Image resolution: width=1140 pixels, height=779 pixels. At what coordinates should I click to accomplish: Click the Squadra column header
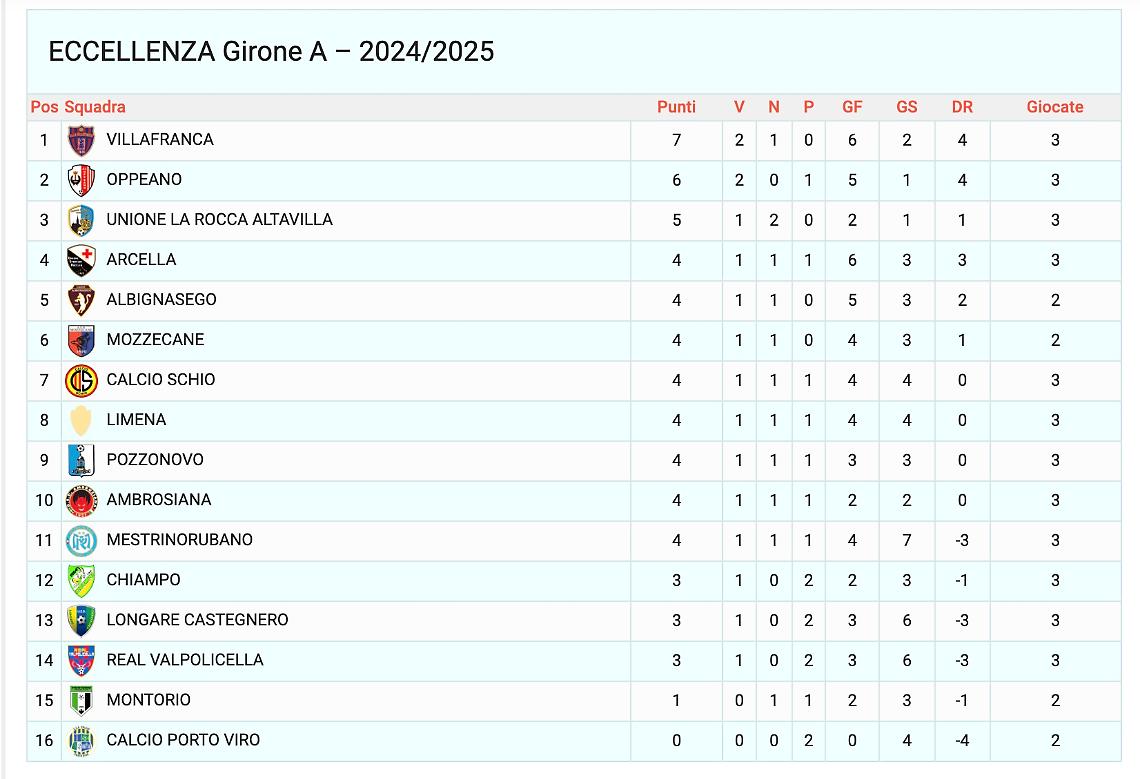point(95,107)
